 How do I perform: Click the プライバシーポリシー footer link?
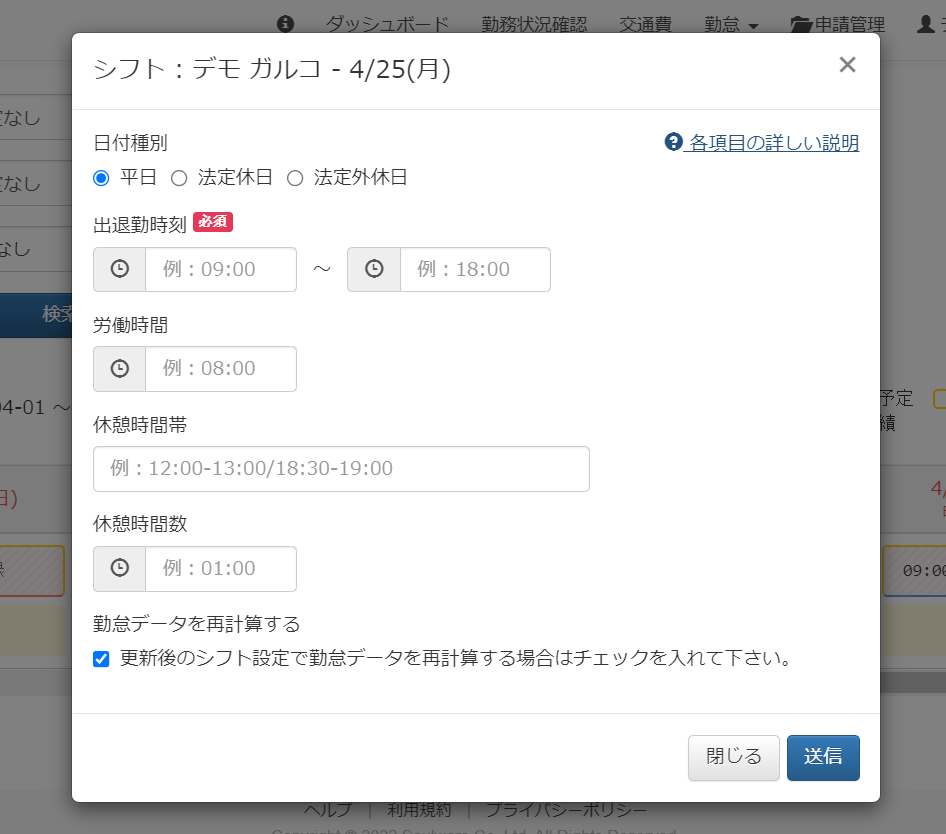click(567, 809)
